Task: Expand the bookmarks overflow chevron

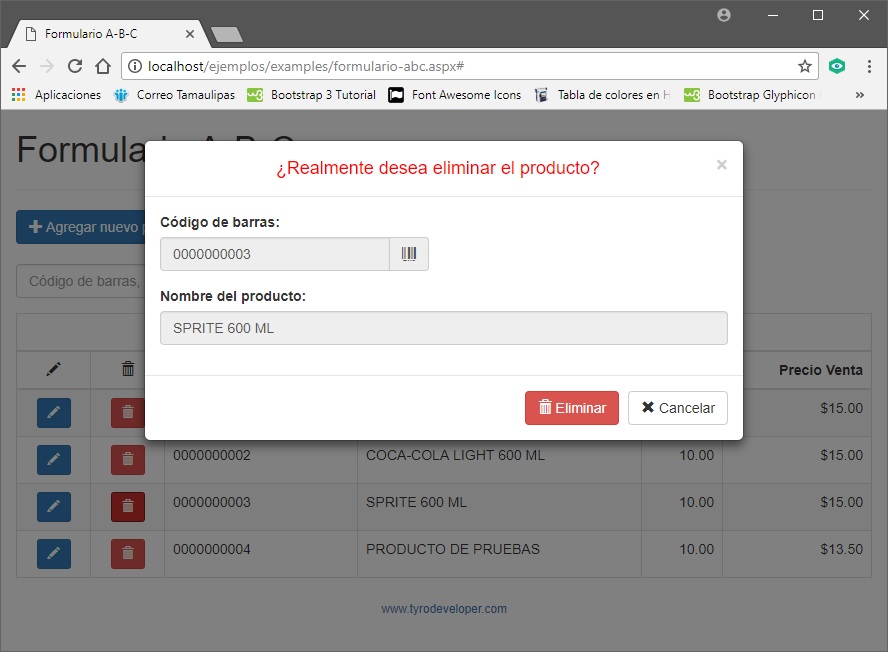Action: coord(858,95)
